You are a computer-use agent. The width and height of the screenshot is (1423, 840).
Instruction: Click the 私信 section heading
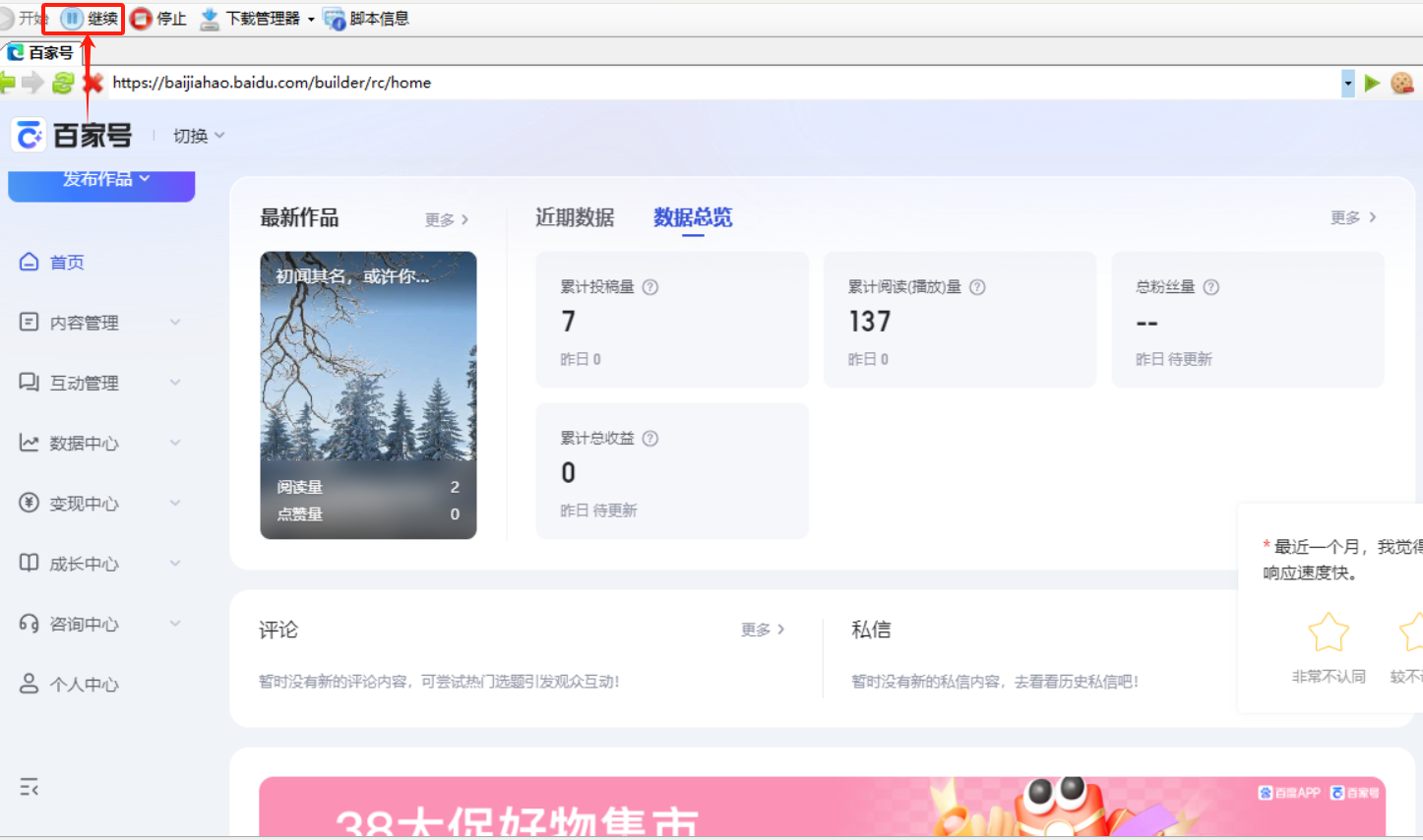click(871, 630)
